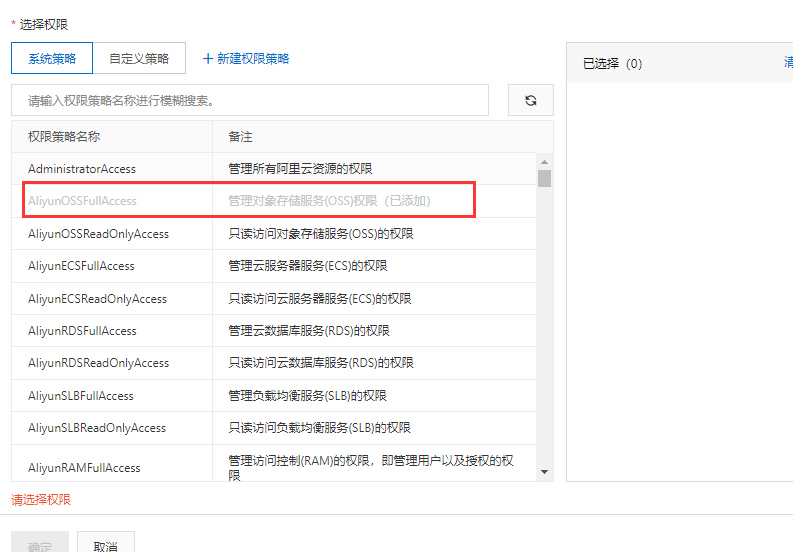Click the scrollbar up arrow in policy list

click(544, 162)
